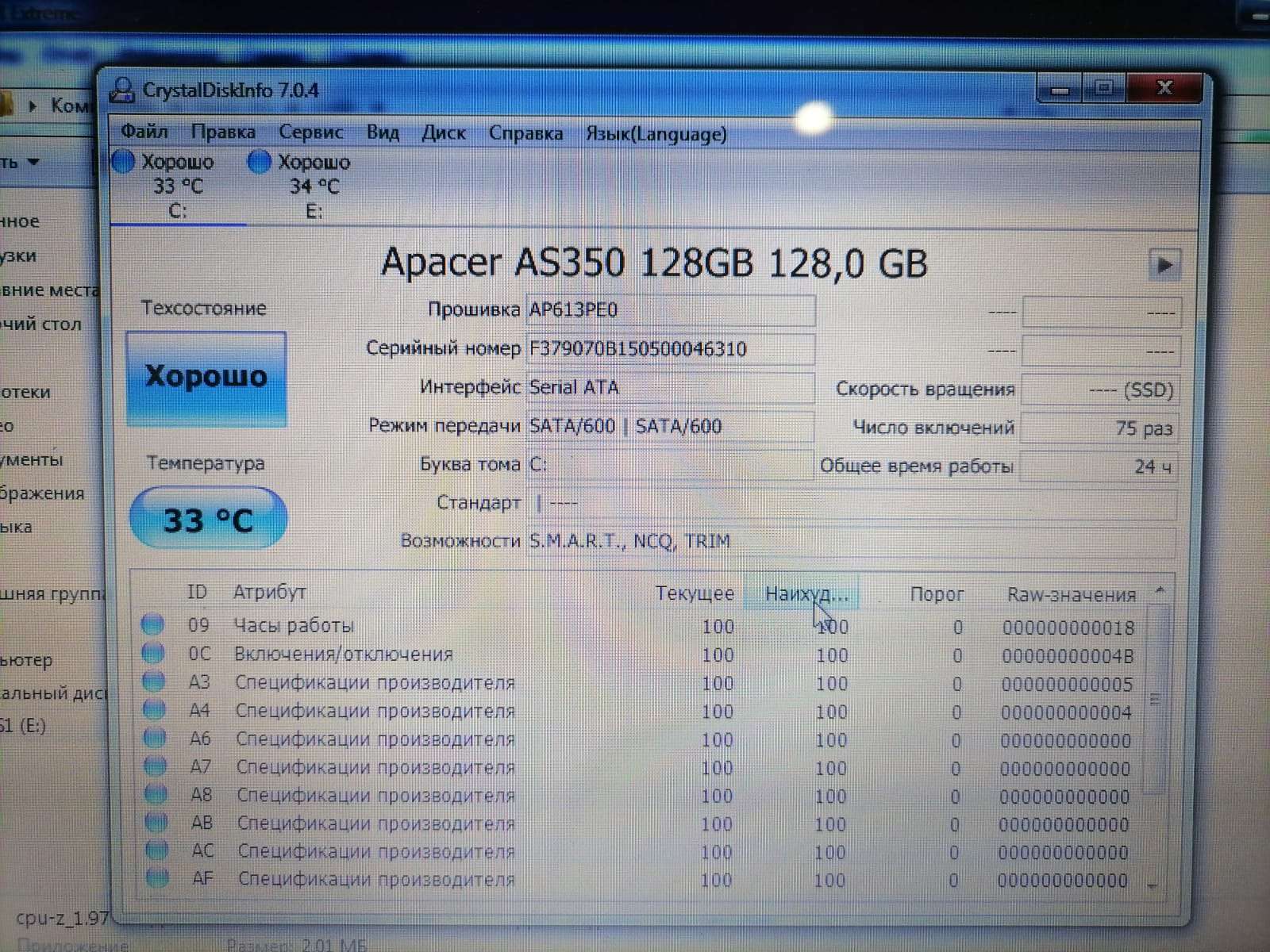Click status circle for attribute 09 row
Screen dimensions: 1270x952
pos(152,624)
